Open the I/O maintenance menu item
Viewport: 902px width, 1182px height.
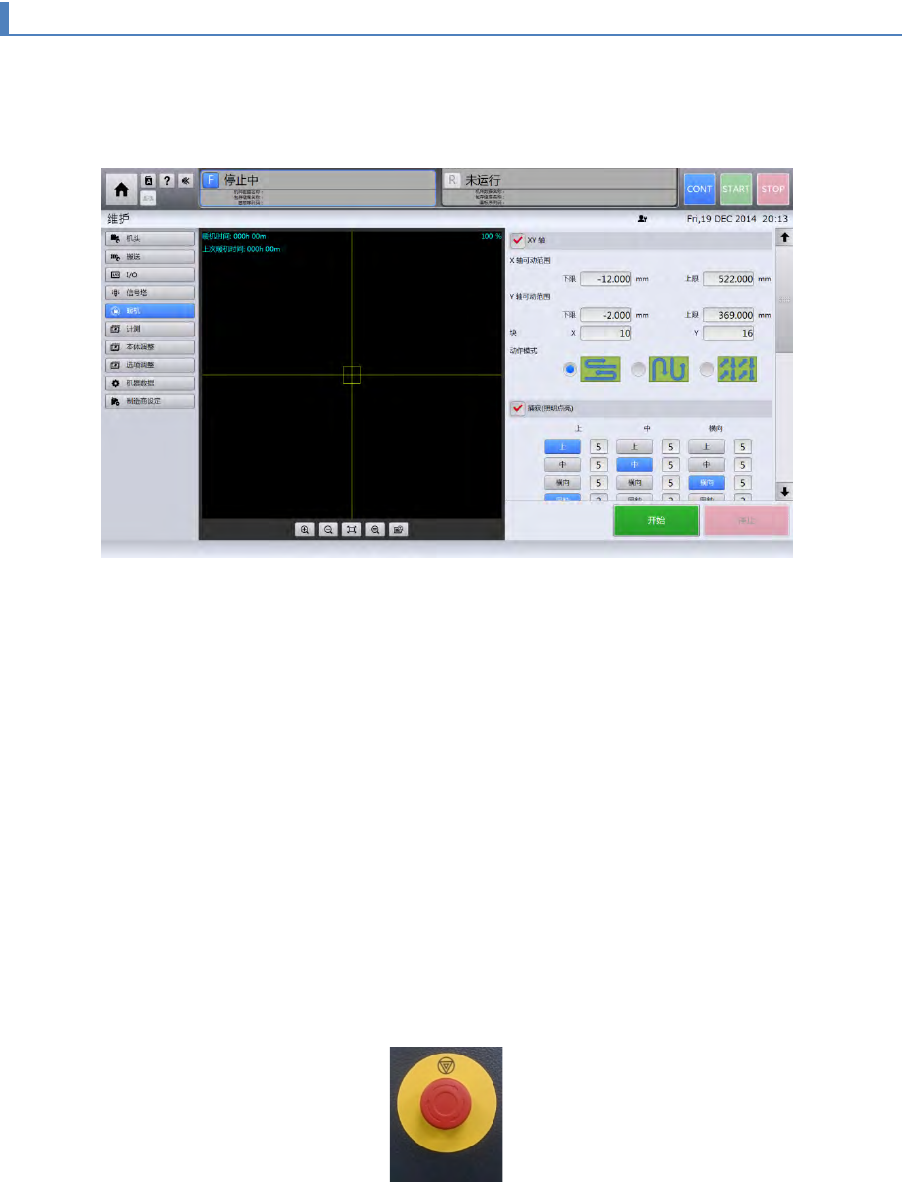[x=150, y=274]
